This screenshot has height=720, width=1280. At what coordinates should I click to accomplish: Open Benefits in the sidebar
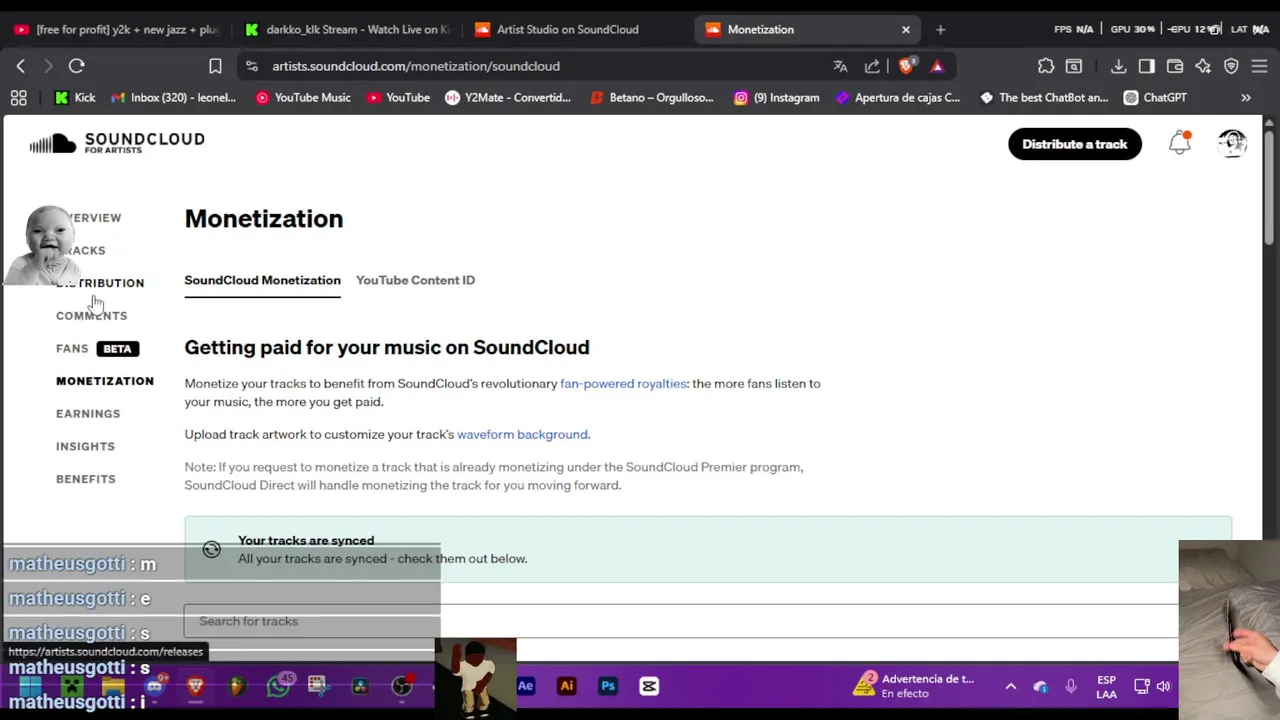pyautogui.click(x=86, y=479)
